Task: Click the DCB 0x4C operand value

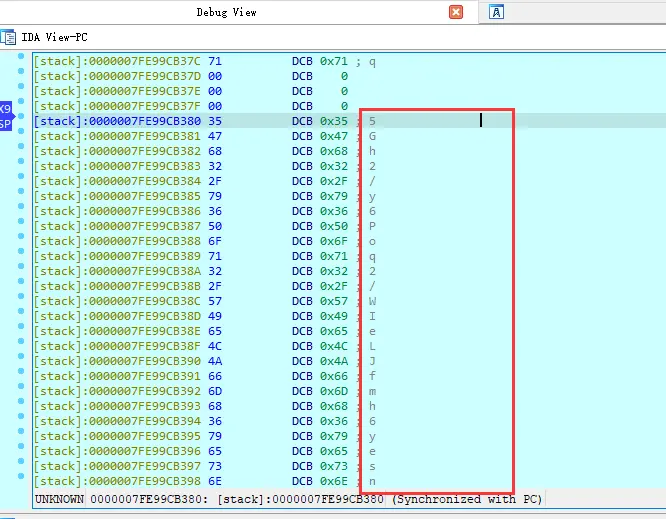Action: pyautogui.click(x=334, y=346)
